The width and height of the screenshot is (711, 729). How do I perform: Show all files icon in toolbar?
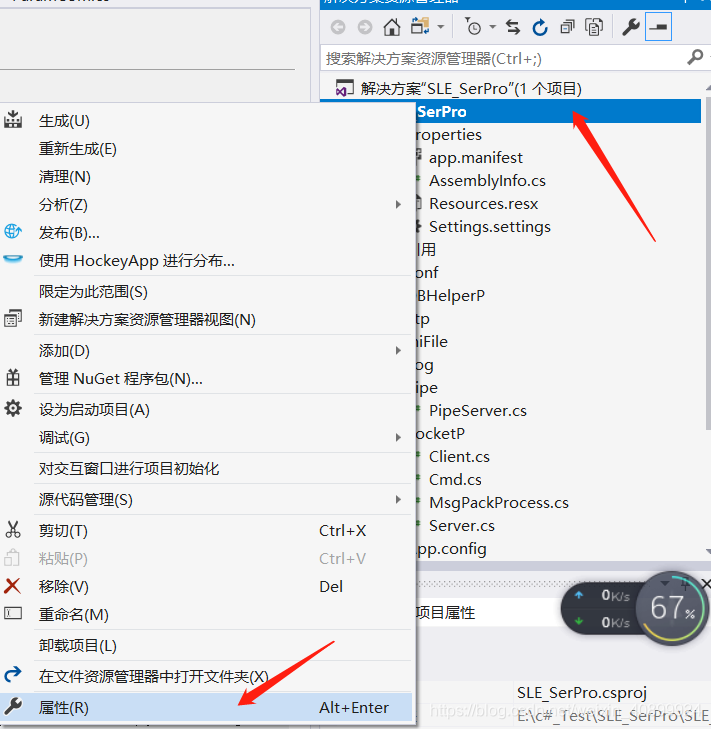[x=594, y=27]
